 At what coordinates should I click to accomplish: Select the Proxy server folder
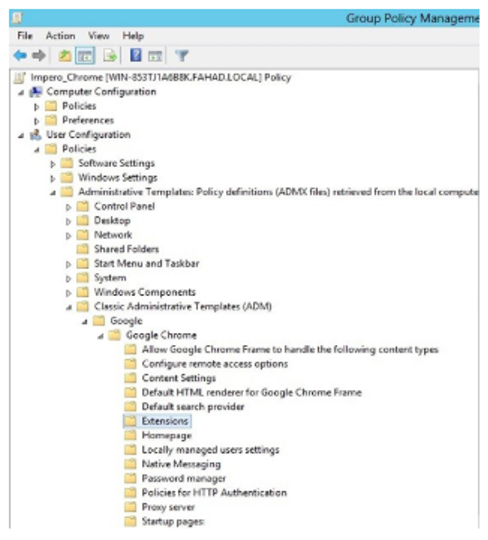pos(168,507)
